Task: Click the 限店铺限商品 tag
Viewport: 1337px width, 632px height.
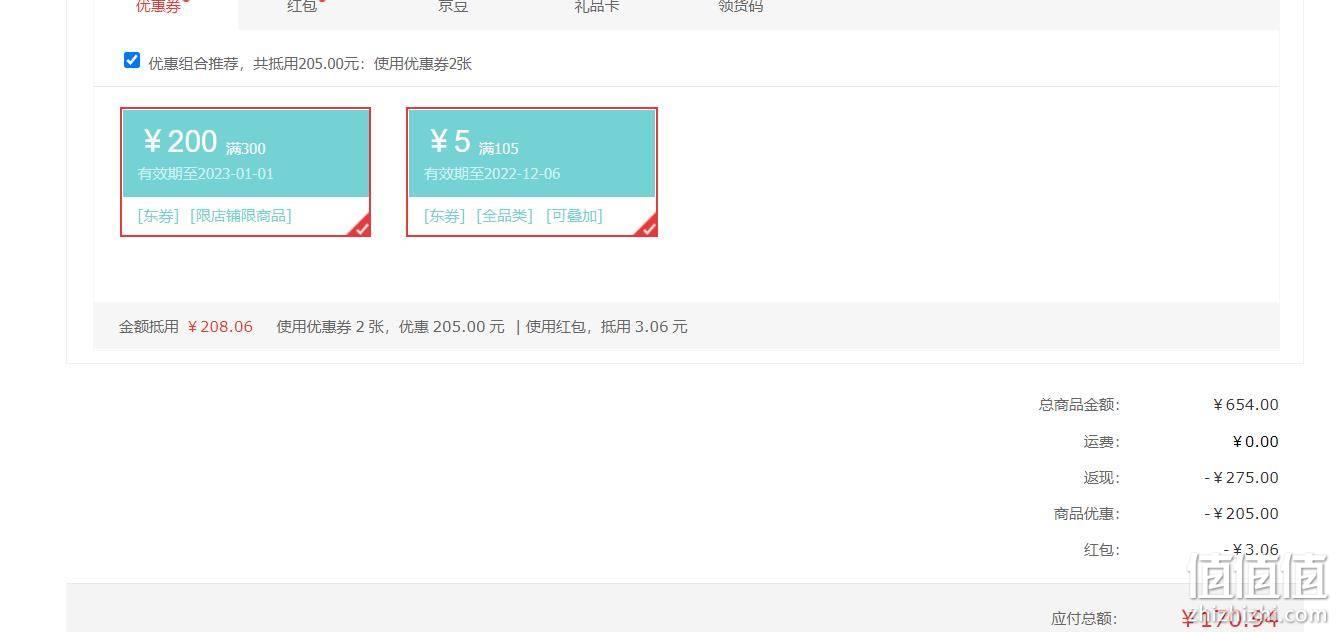Action: coord(241,216)
